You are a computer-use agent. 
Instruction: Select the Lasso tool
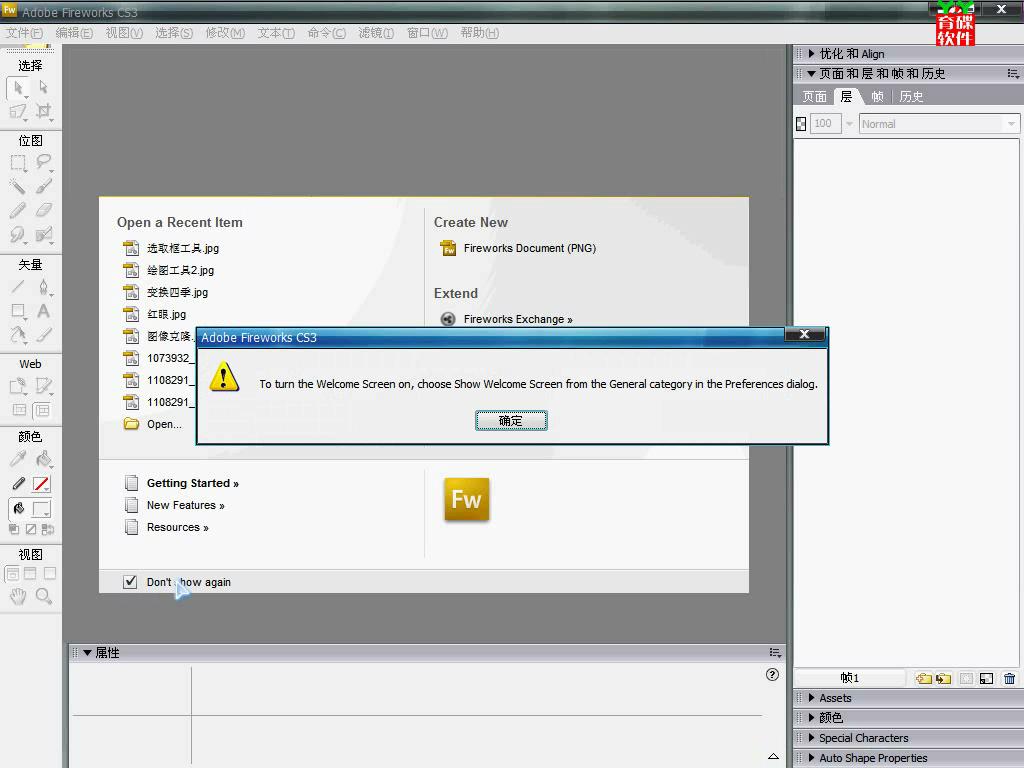click(x=43, y=162)
